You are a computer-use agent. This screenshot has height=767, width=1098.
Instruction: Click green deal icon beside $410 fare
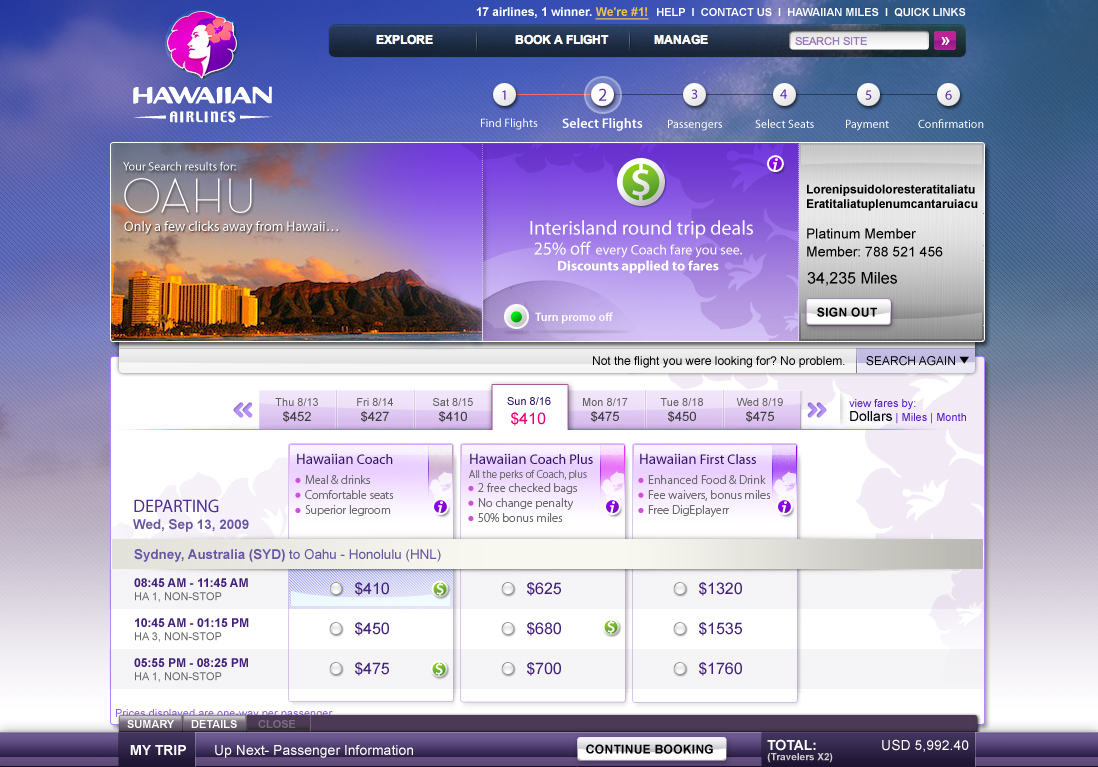point(440,589)
